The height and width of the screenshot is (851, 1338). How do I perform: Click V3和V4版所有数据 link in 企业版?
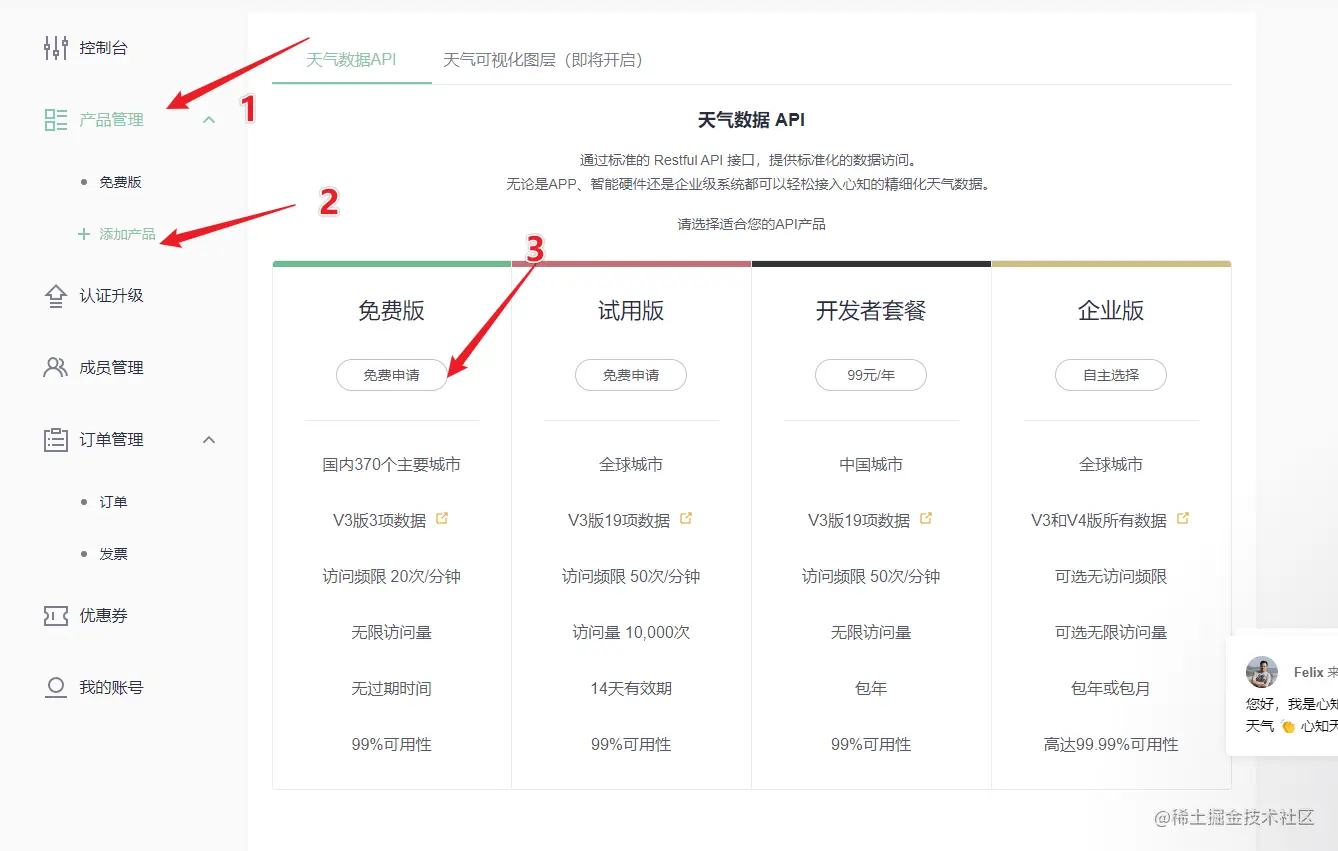click(1099, 520)
